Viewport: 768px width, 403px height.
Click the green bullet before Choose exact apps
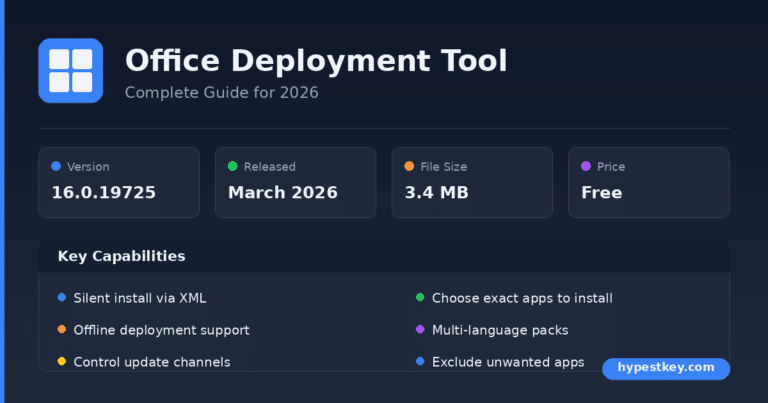(420, 297)
